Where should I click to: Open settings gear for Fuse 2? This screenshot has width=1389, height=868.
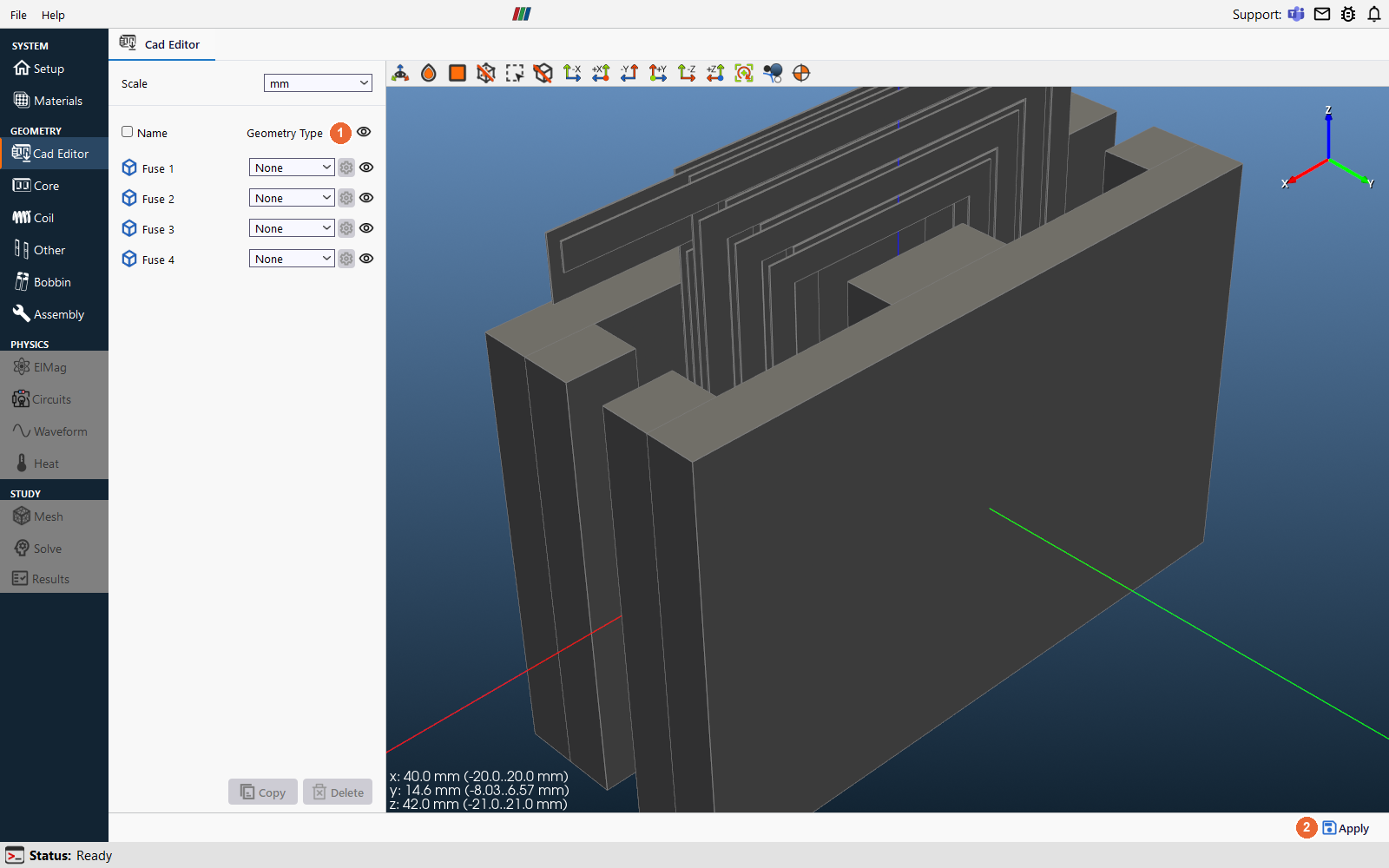(x=346, y=198)
